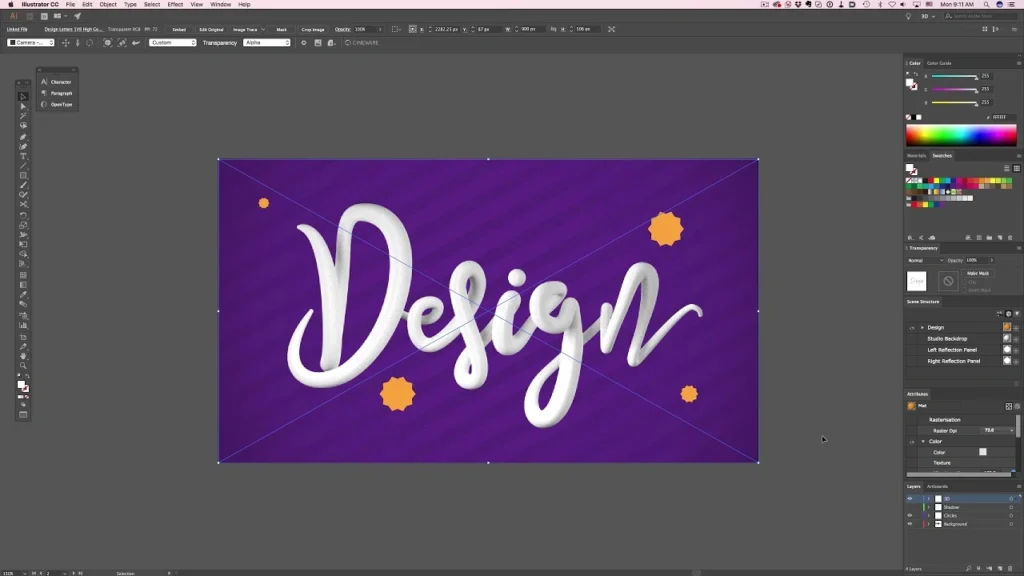Toggle visibility of the 3D layer

click(910, 498)
